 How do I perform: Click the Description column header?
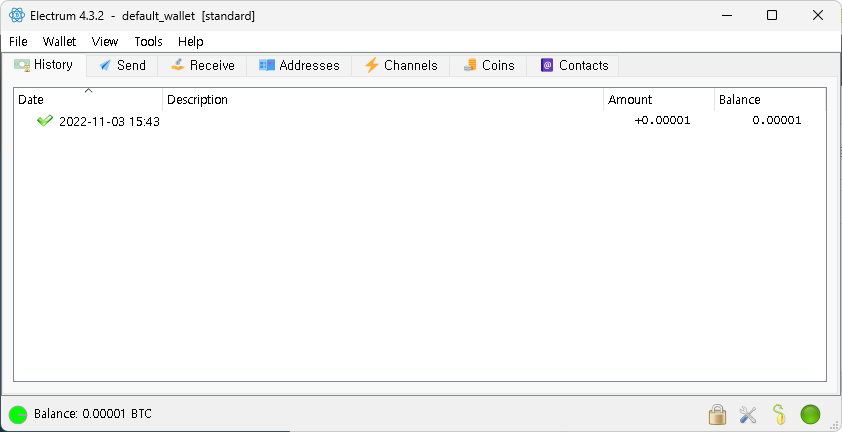tap(383, 99)
